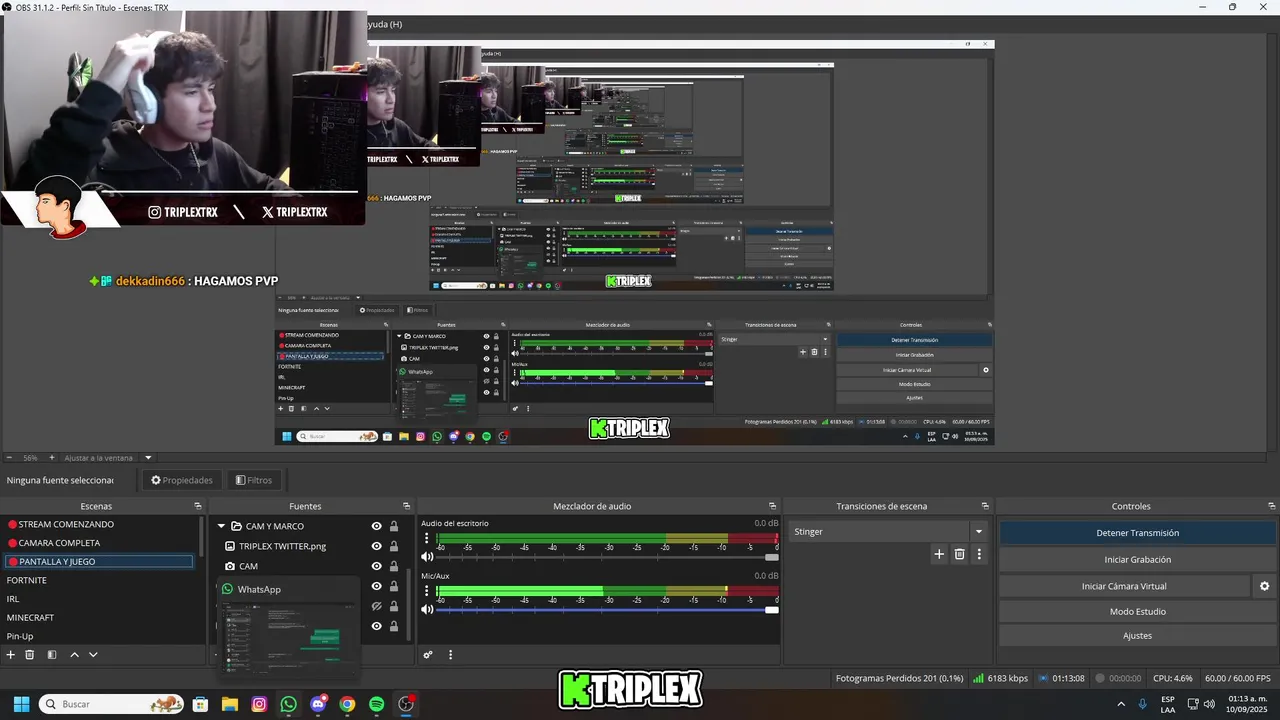Open scene filters icon in Escenas toolbar
The image size is (1280, 720).
(x=52, y=655)
